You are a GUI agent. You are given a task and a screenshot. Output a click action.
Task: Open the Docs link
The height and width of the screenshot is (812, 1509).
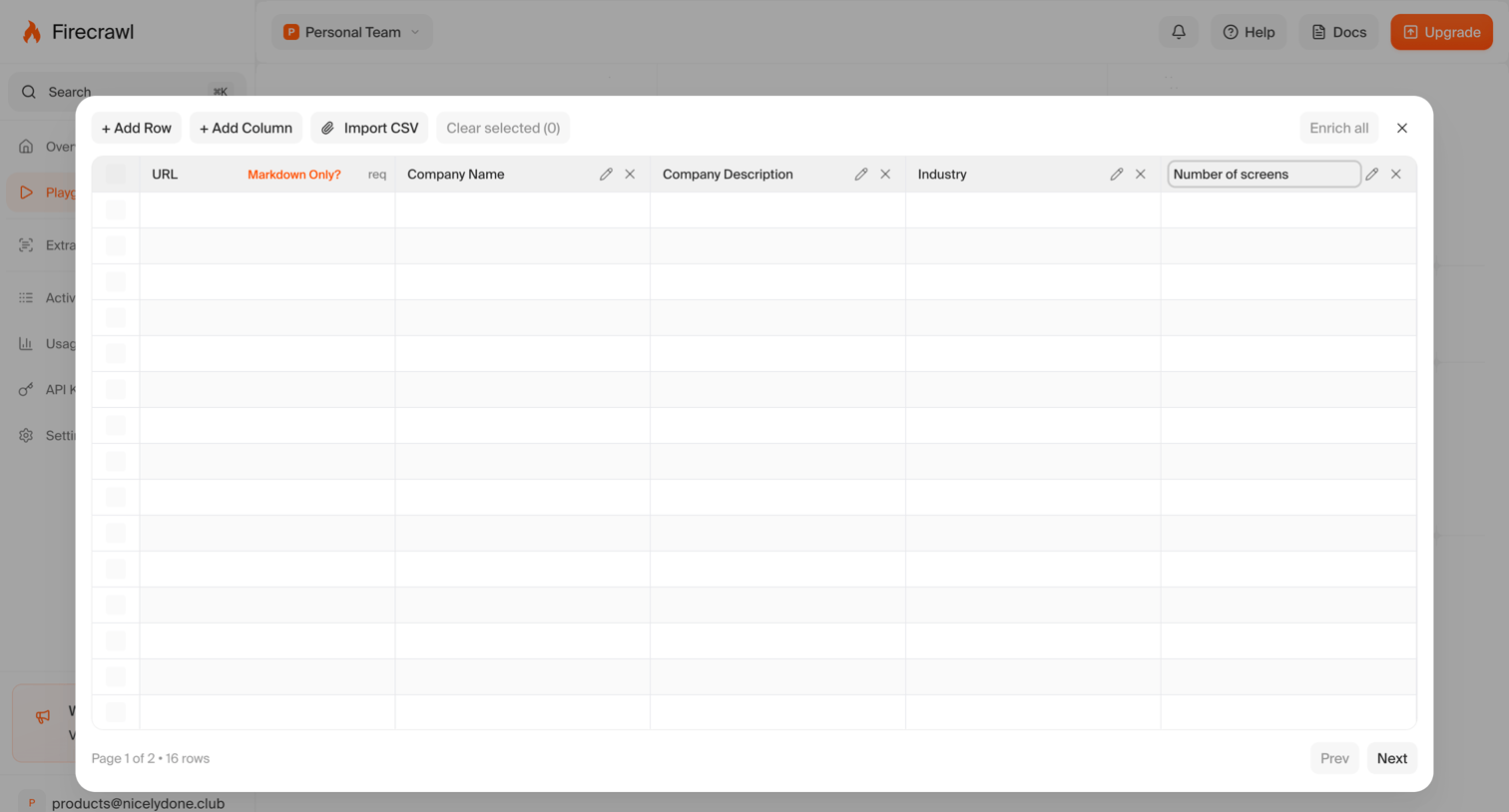[1338, 32]
